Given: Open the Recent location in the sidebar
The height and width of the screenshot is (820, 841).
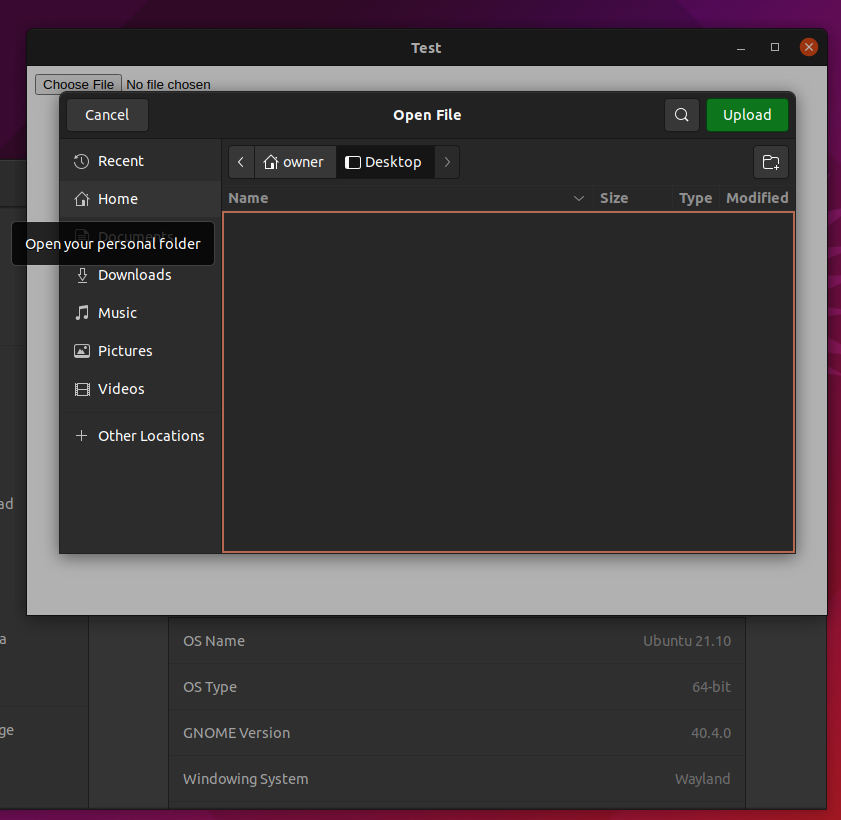Looking at the screenshot, I should pyautogui.click(x=141, y=161).
